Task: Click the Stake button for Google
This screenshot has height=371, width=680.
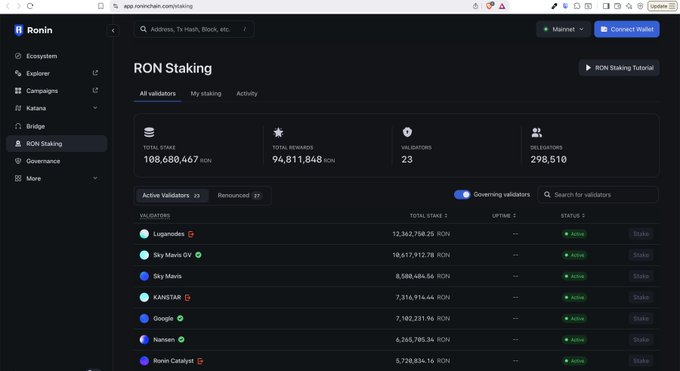Action: [x=641, y=318]
